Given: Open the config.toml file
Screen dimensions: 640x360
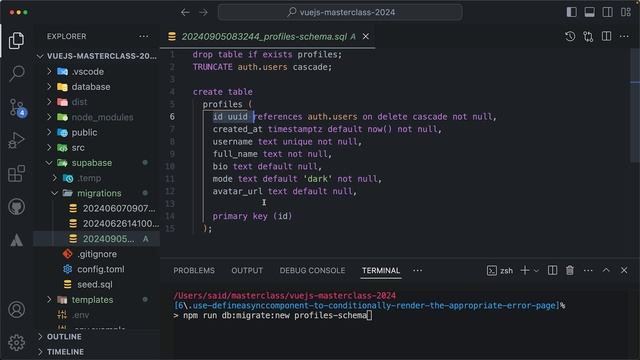Looking at the screenshot, I should [x=96, y=269].
